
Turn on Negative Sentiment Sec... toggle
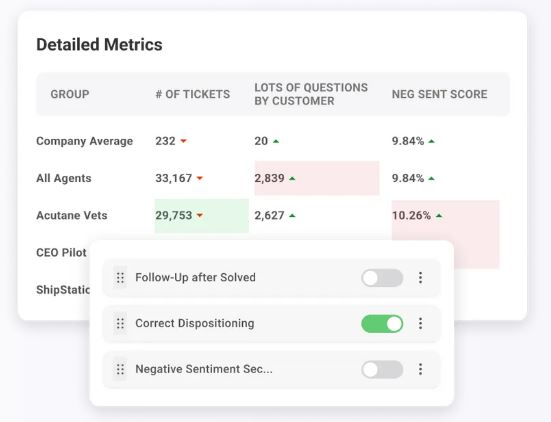point(382,369)
